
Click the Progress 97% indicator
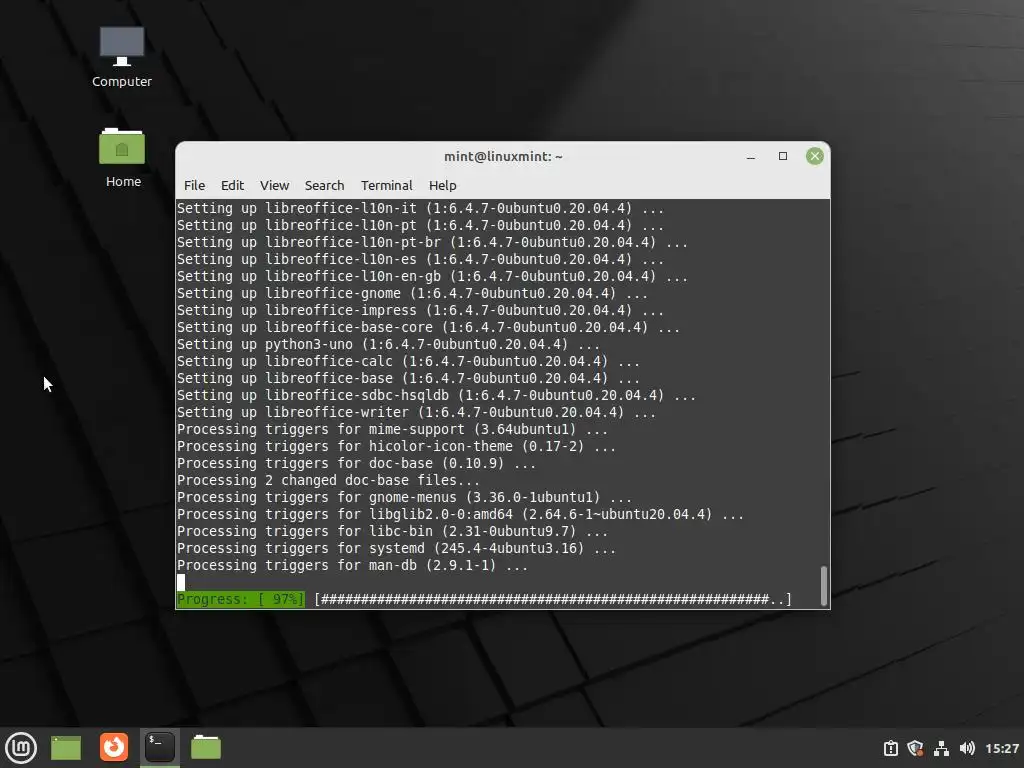(240, 599)
